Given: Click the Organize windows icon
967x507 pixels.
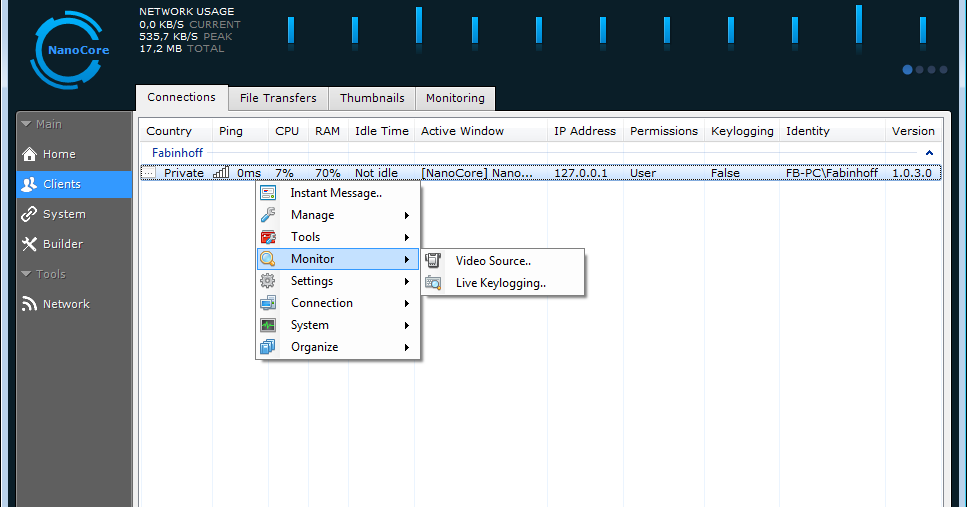Looking at the screenshot, I should click(x=268, y=347).
